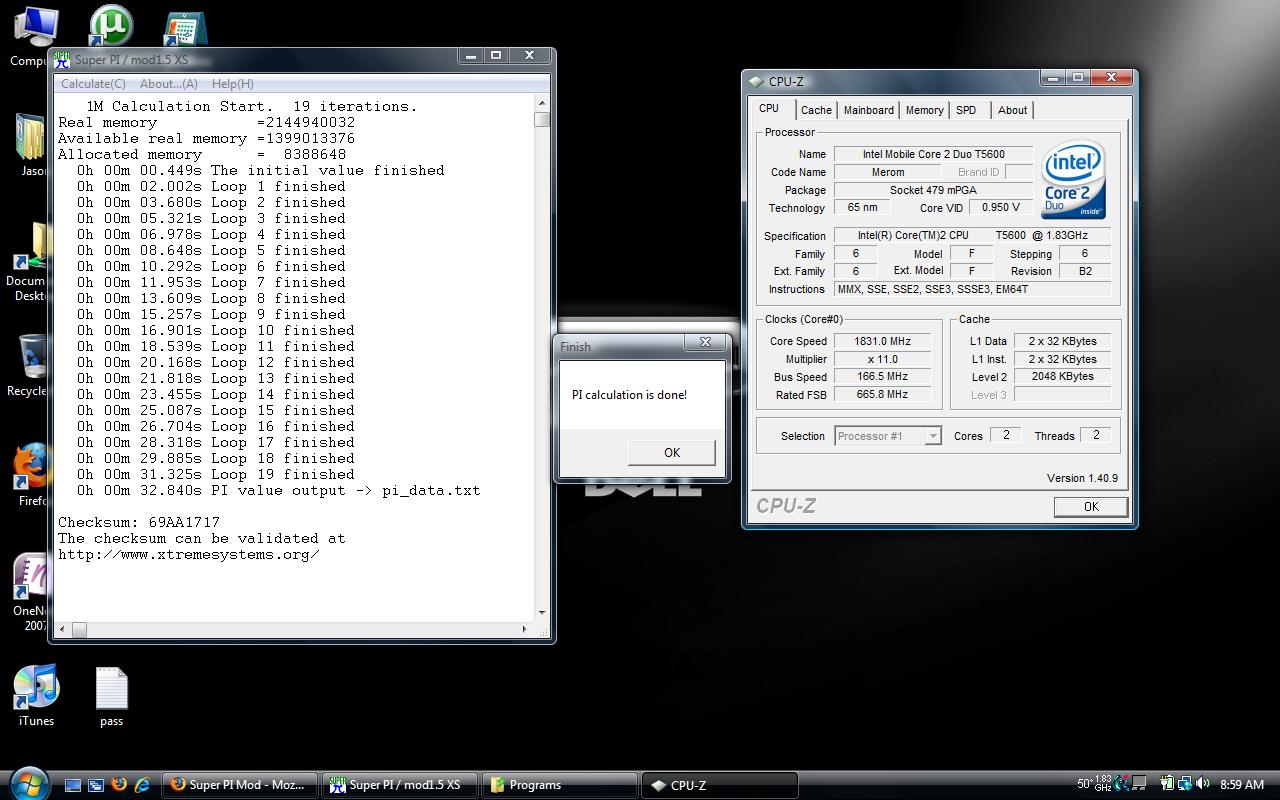The width and height of the screenshot is (1280, 800).
Task: Open Calculate(C) menu in Super PI
Action: (x=93, y=84)
